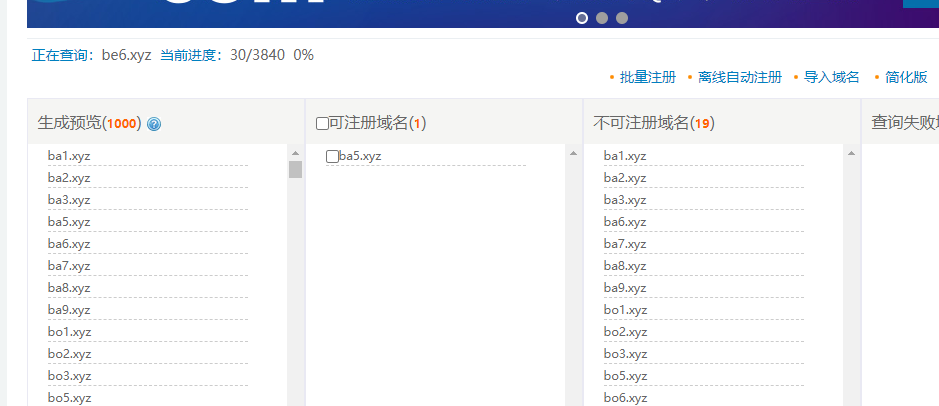Select ba2.xyz in the 生成预览 list

click(69, 178)
